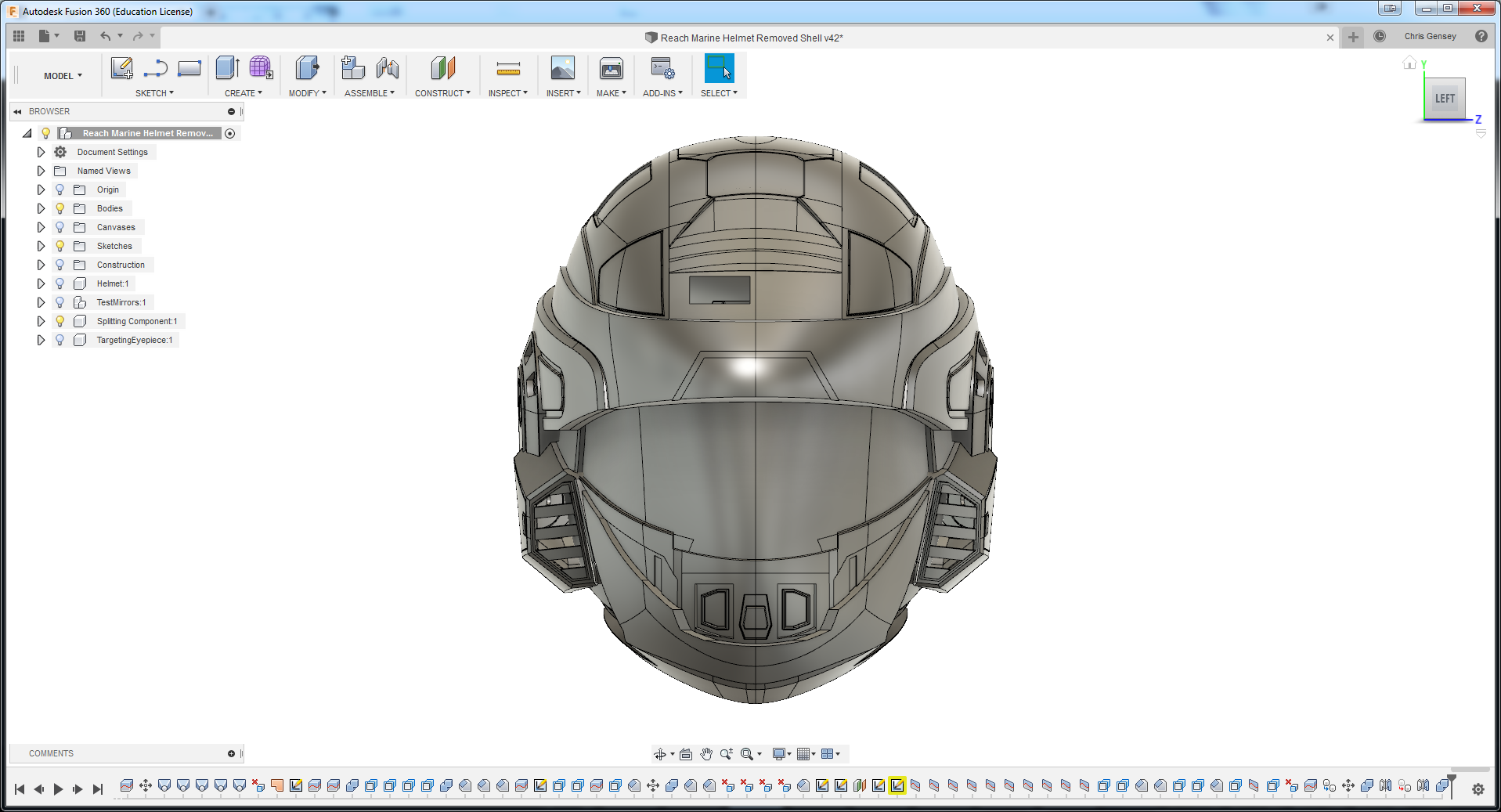
Task: Open the MODIFY menu
Action: click(307, 93)
